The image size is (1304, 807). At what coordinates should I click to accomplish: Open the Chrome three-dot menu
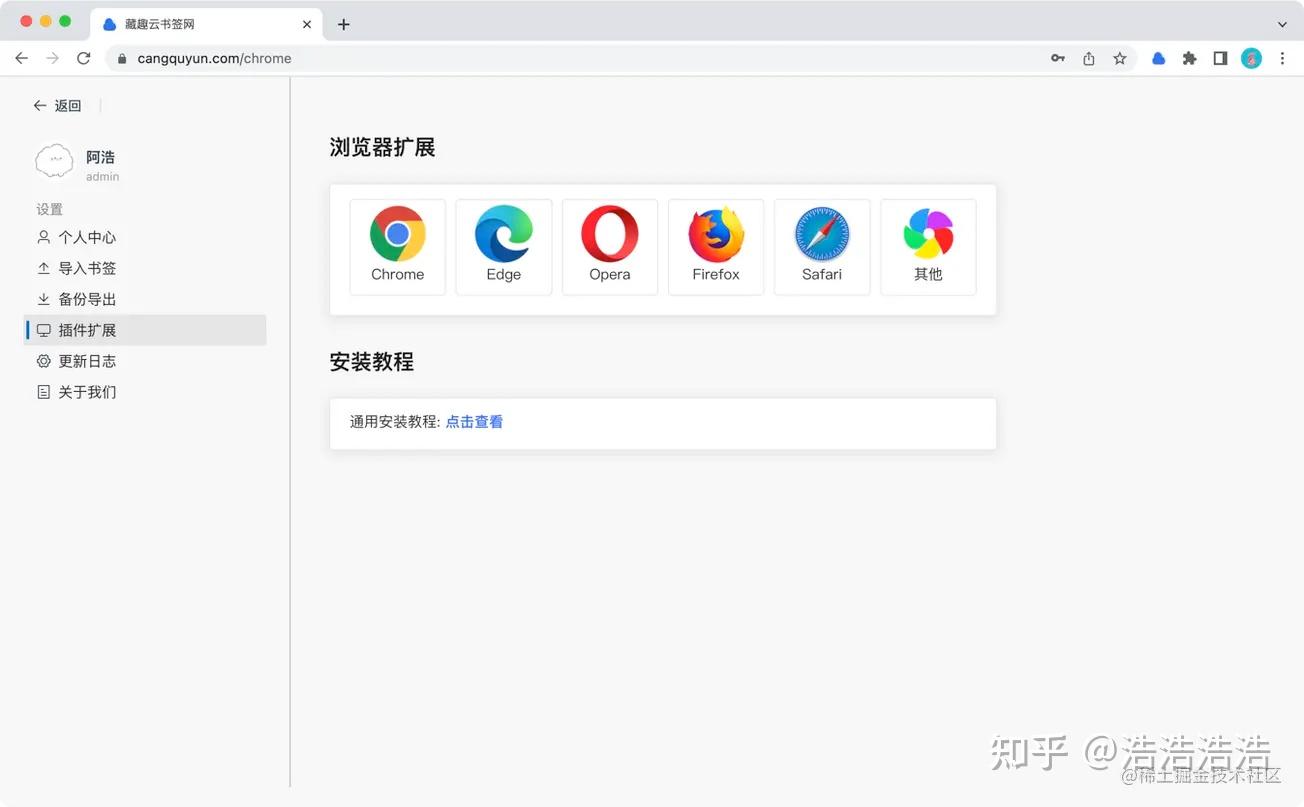(1282, 58)
